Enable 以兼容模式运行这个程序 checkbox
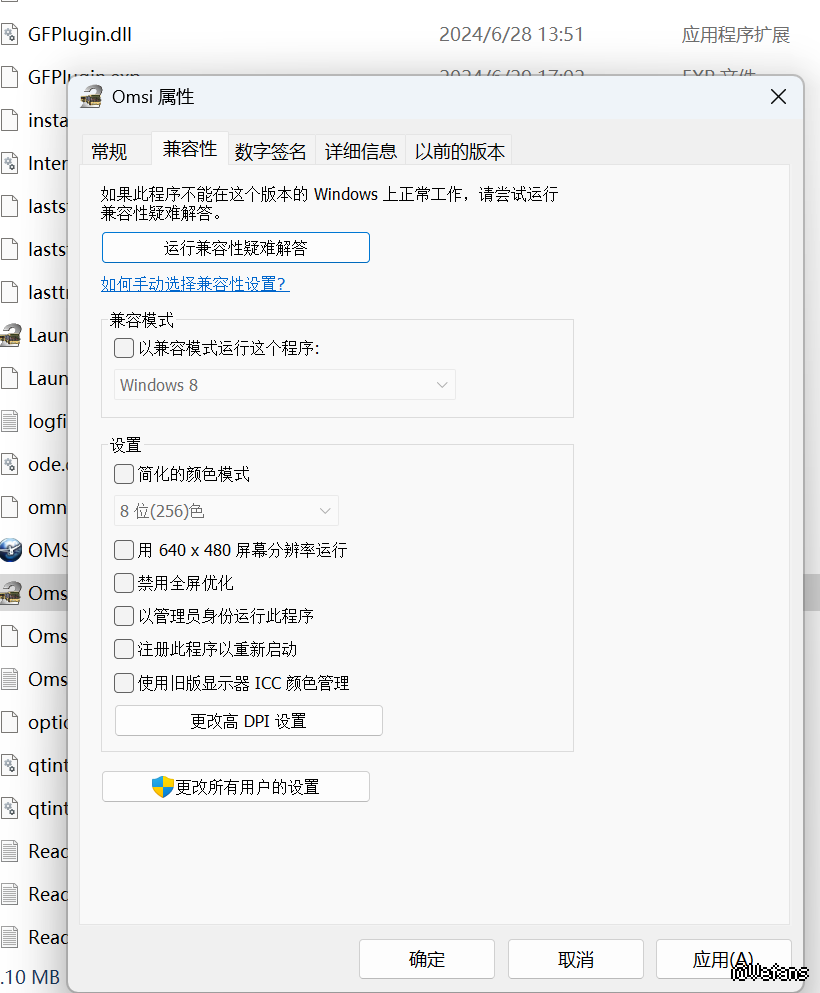 pyautogui.click(x=123, y=348)
